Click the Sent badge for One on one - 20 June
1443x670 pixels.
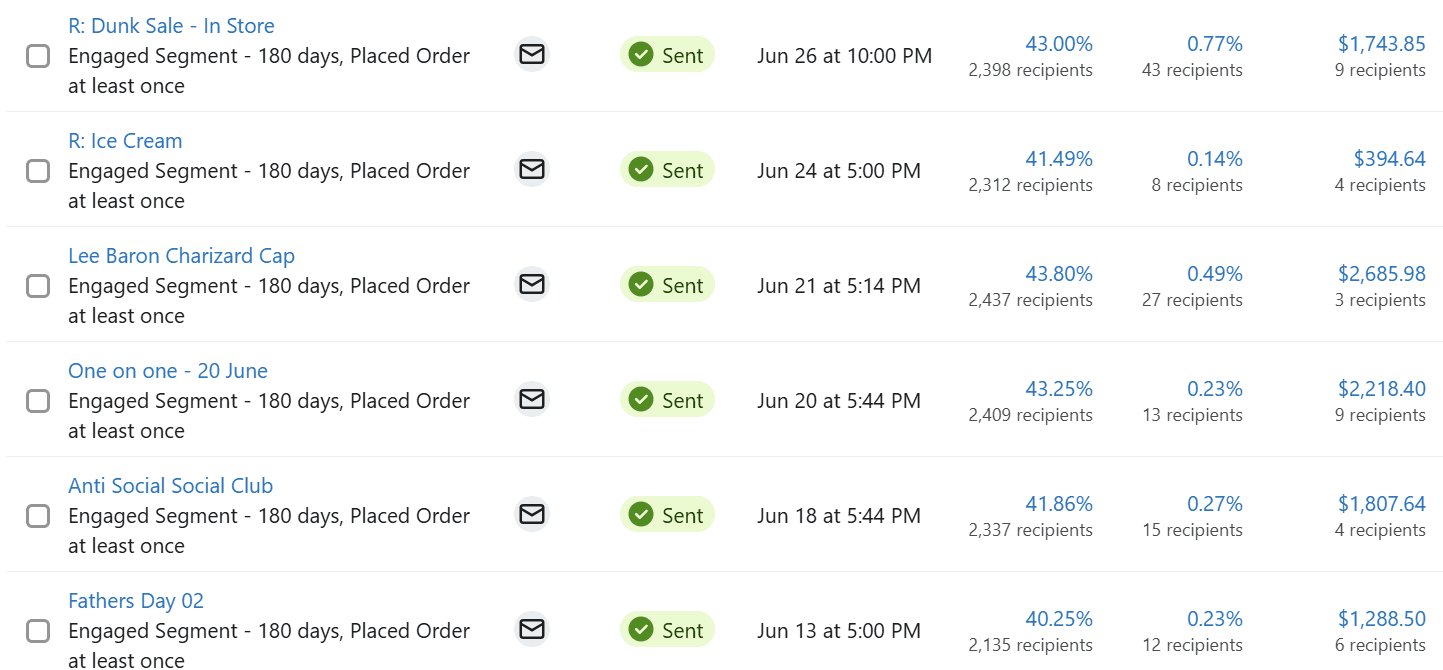[667, 399]
